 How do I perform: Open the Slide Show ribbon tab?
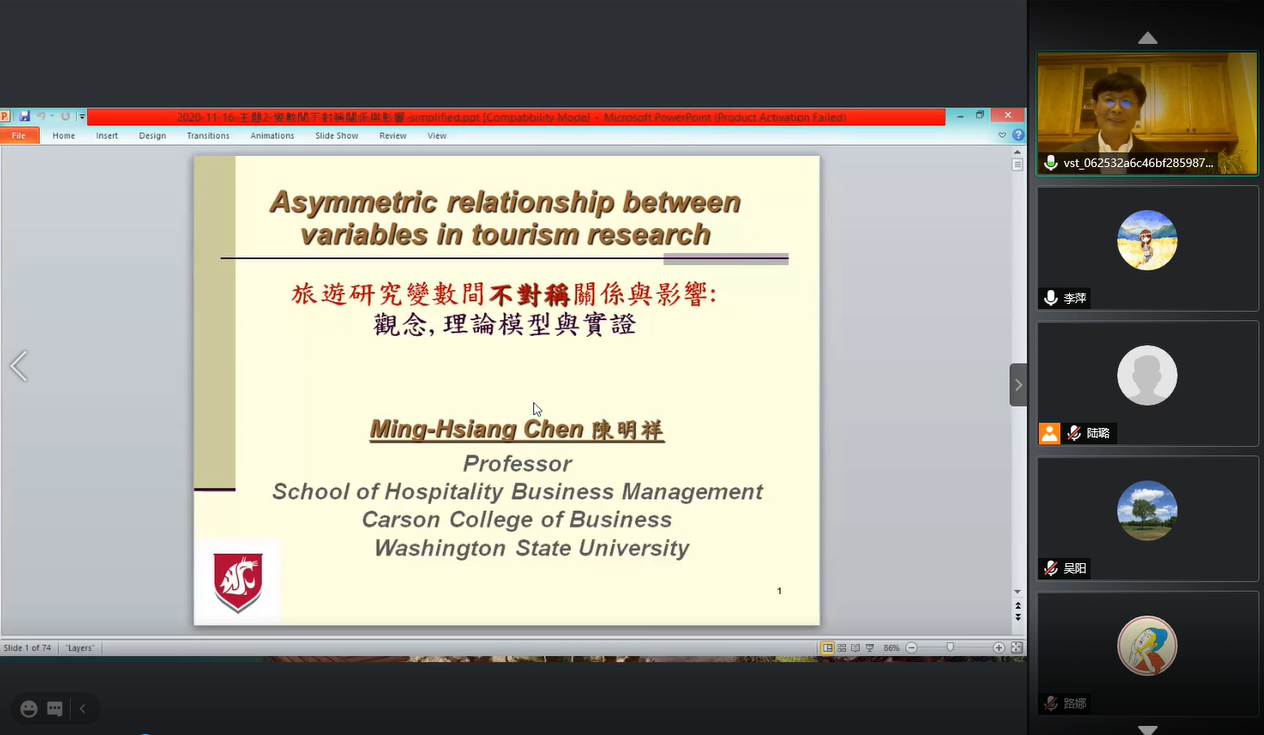click(336, 136)
